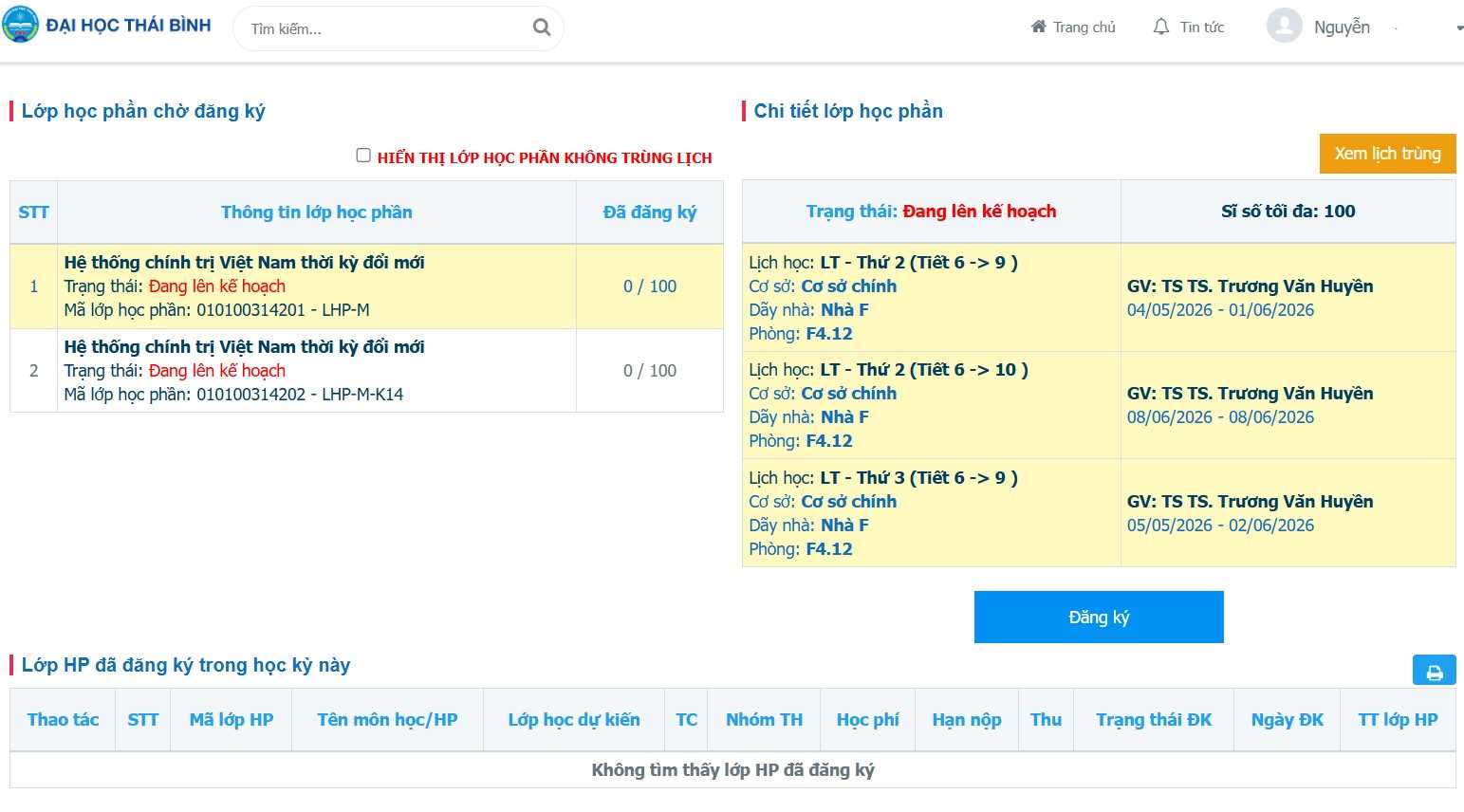Open the Tin tức menu item
The width and height of the screenshot is (1464, 812).
click(1201, 28)
